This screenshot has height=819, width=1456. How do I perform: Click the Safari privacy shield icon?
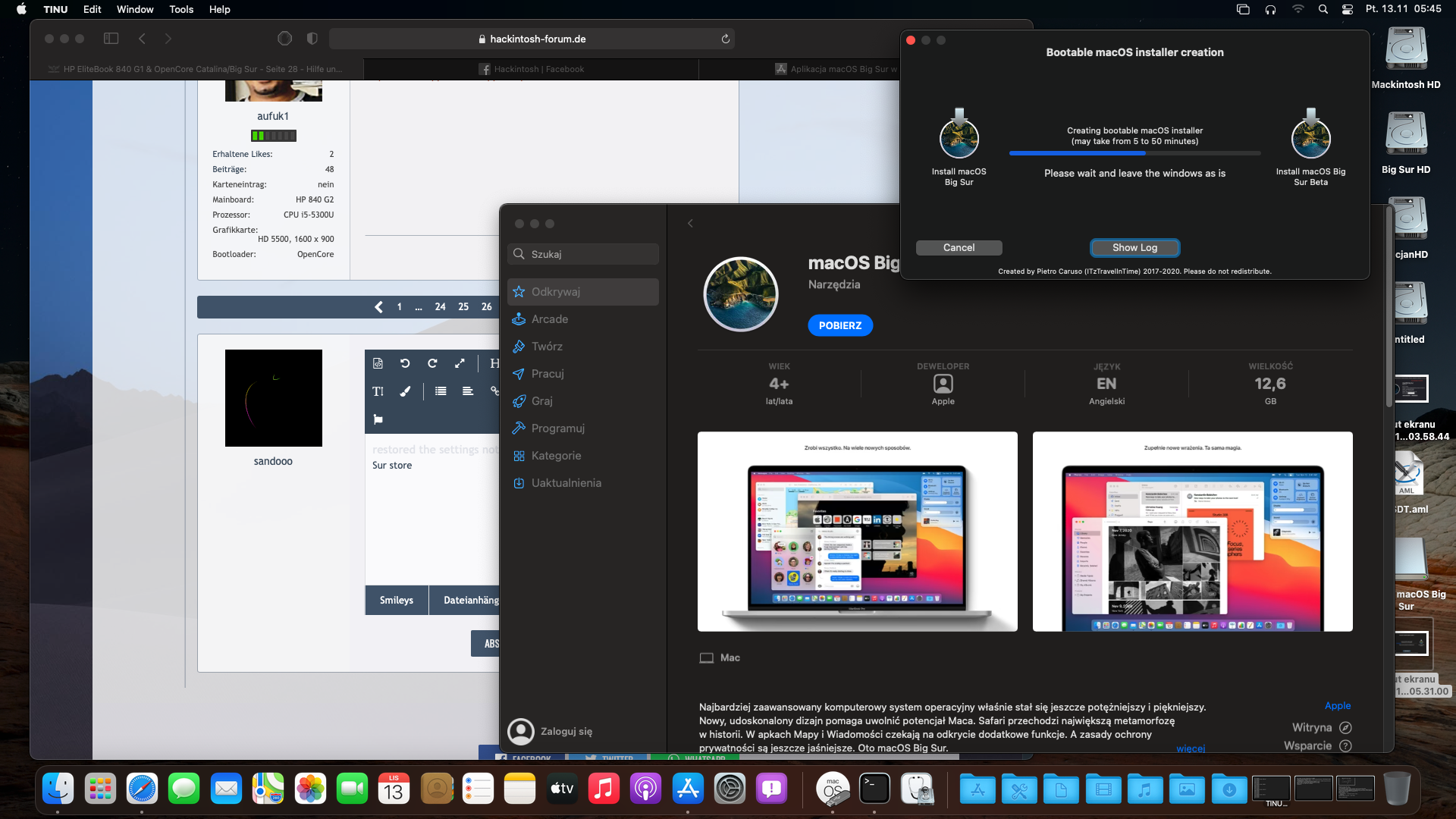pos(312,39)
